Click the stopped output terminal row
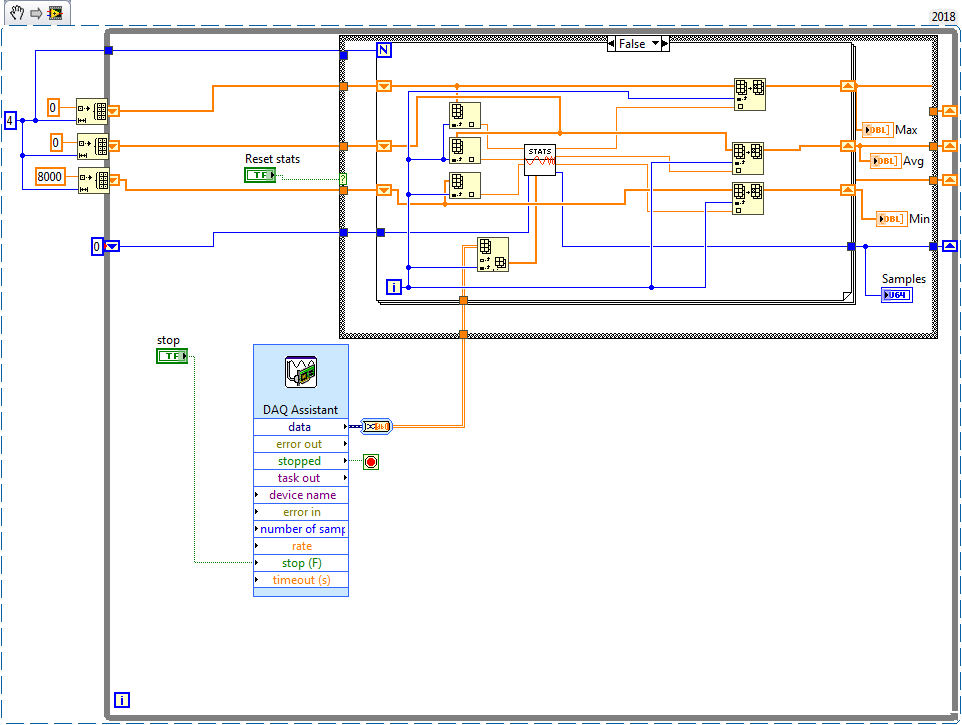 click(301, 461)
